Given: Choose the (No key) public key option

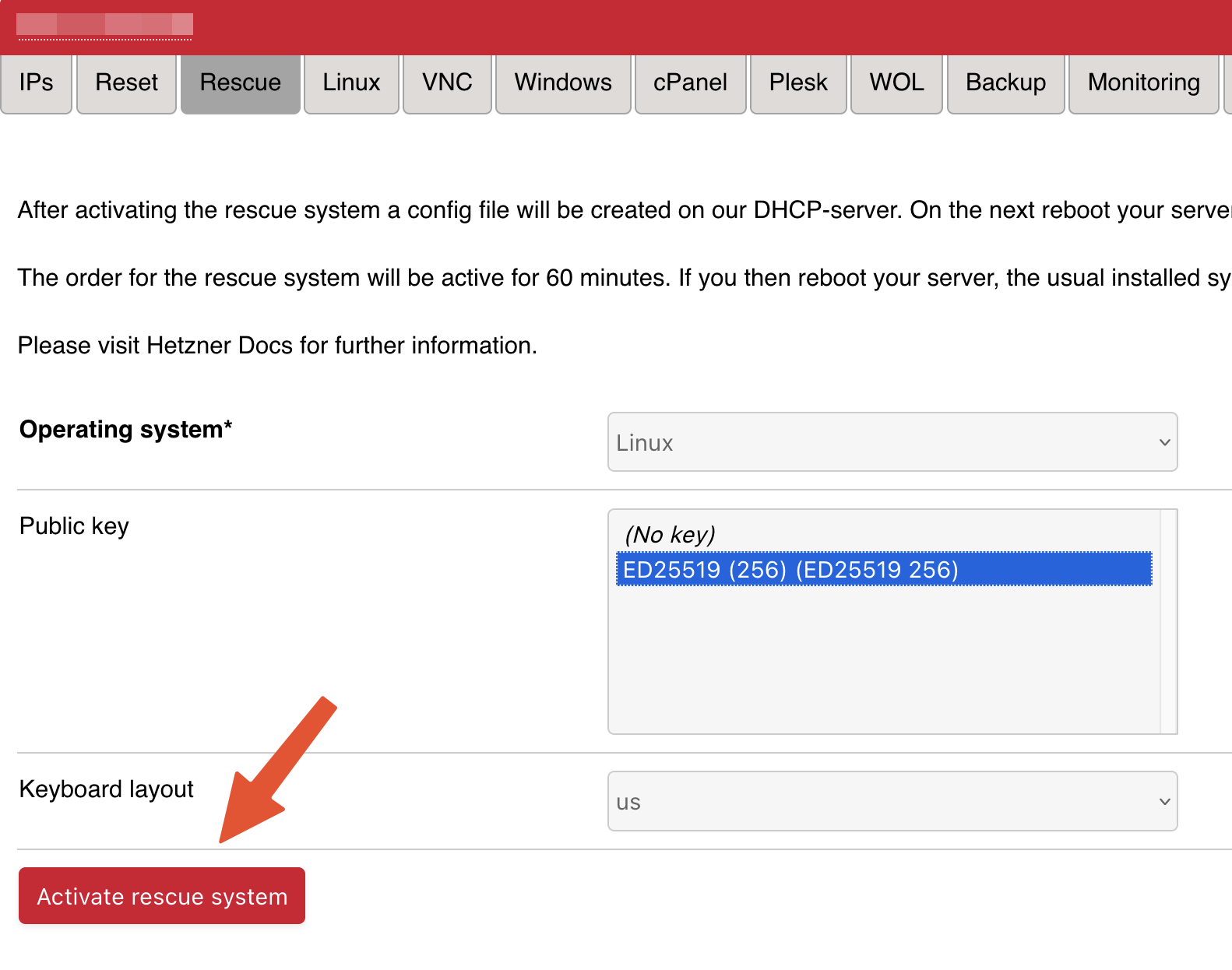Looking at the screenshot, I should pyautogui.click(x=670, y=535).
